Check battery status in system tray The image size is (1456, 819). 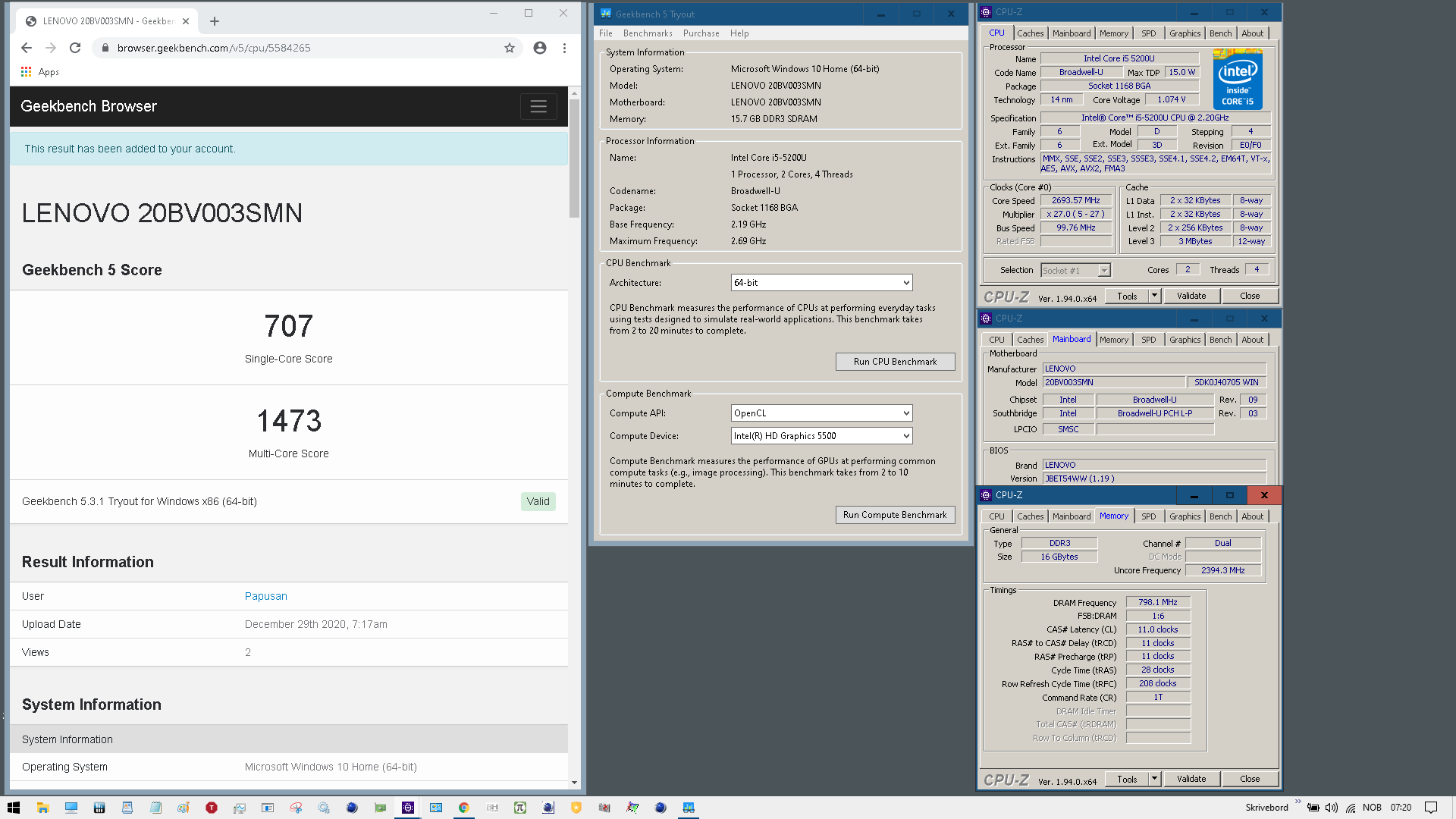pyautogui.click(x=1313, y=808)
